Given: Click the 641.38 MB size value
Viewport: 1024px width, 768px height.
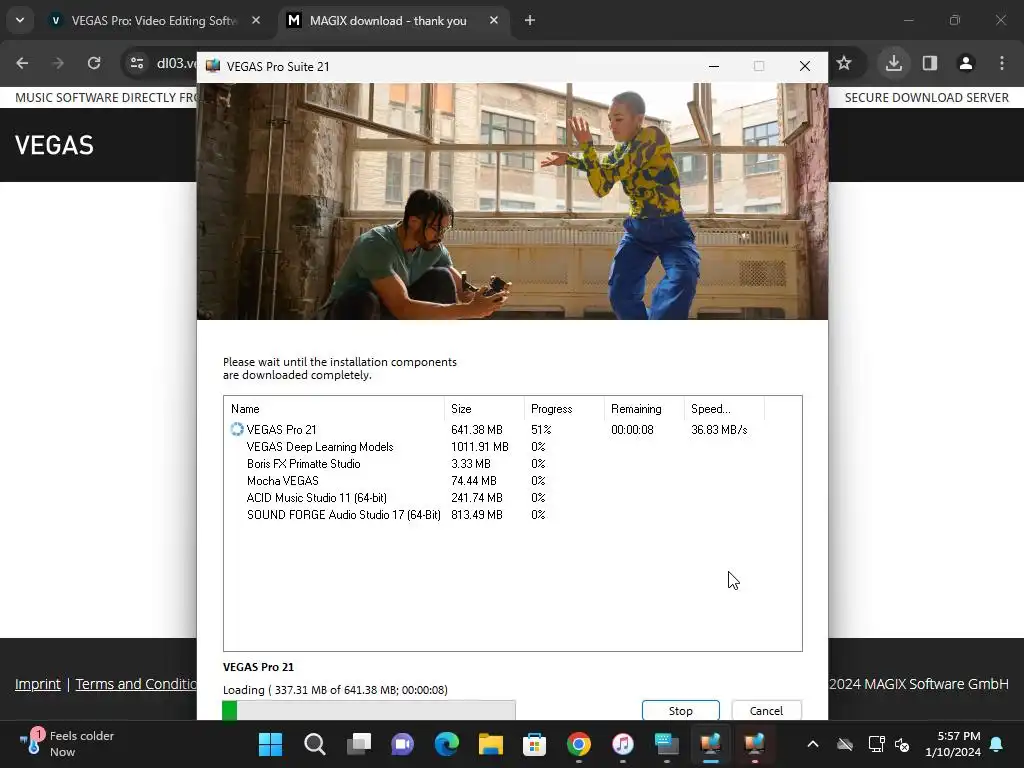Looking at the screenshot, I should point(477,430).
